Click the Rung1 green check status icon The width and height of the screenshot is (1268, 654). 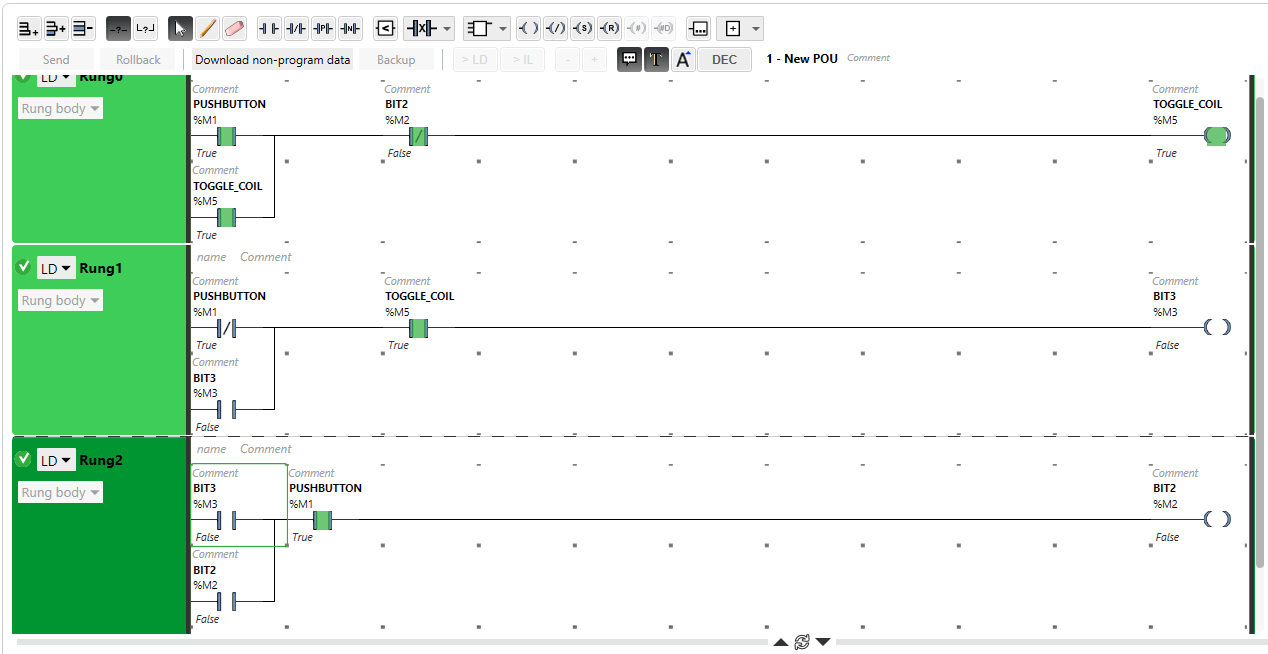pyautogui.click(x=24, y=267)
